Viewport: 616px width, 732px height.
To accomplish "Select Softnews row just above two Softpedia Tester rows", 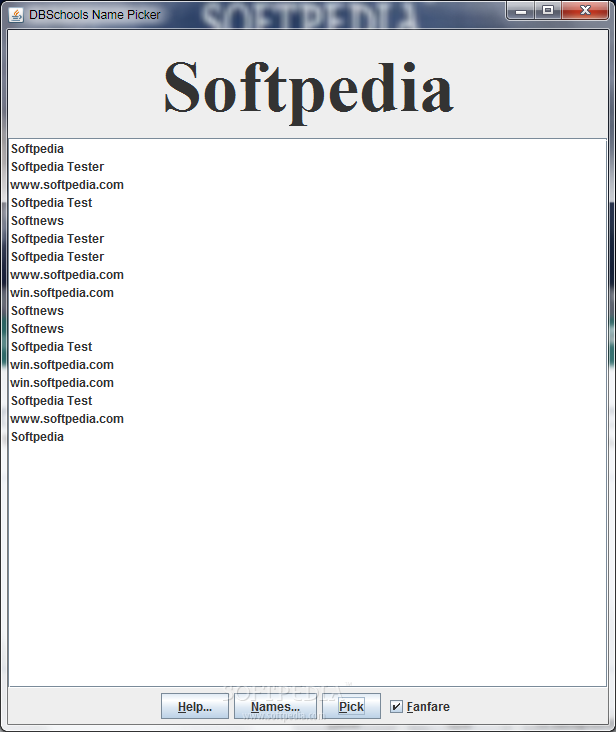I will coord(308,221).
